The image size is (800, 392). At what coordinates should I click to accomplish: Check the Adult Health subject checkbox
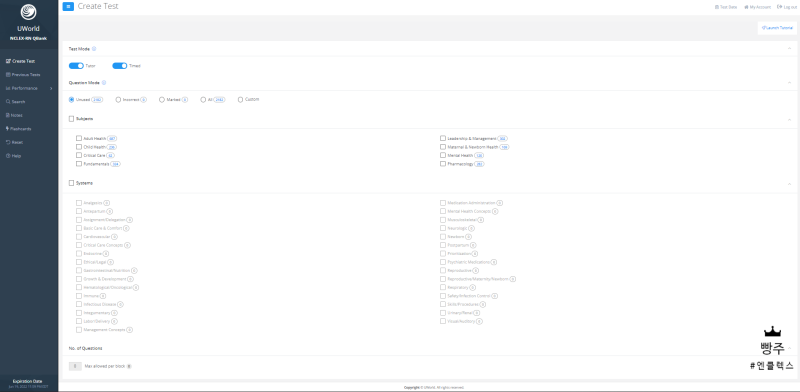(x=79, y=138)
